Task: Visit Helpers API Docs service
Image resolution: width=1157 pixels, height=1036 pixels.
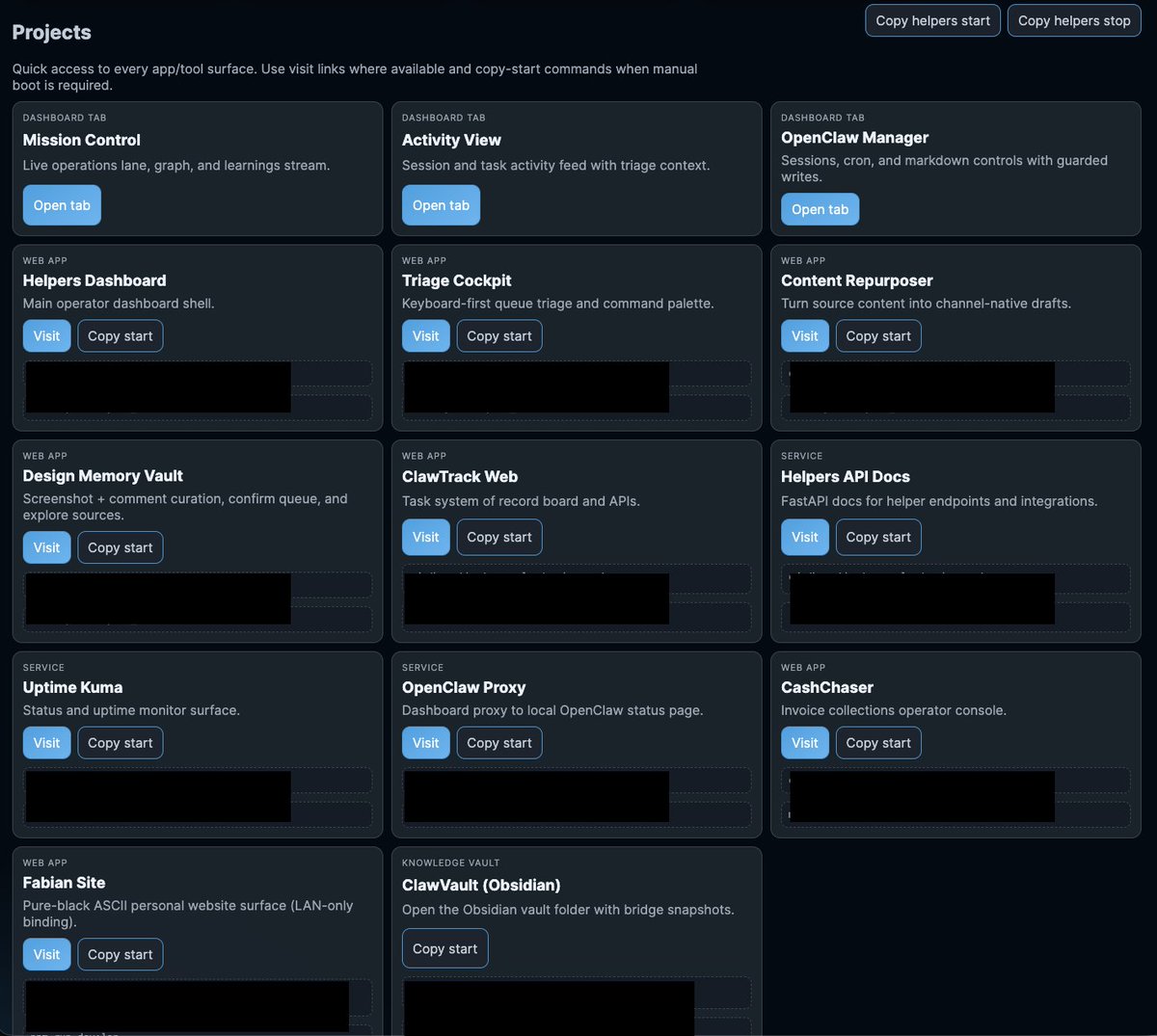Action: click(804, 537)
